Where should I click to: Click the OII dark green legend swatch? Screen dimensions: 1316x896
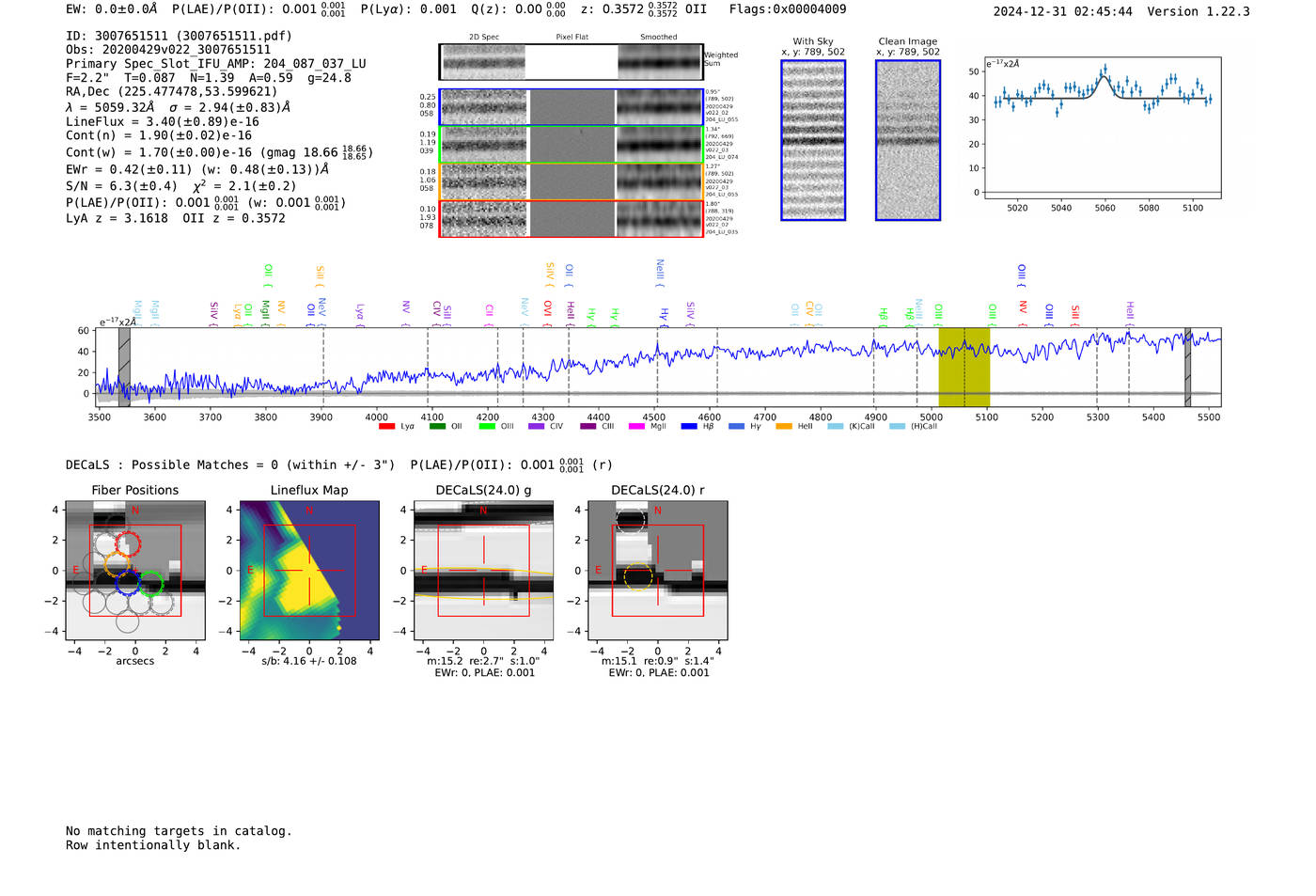click(436, 427)
